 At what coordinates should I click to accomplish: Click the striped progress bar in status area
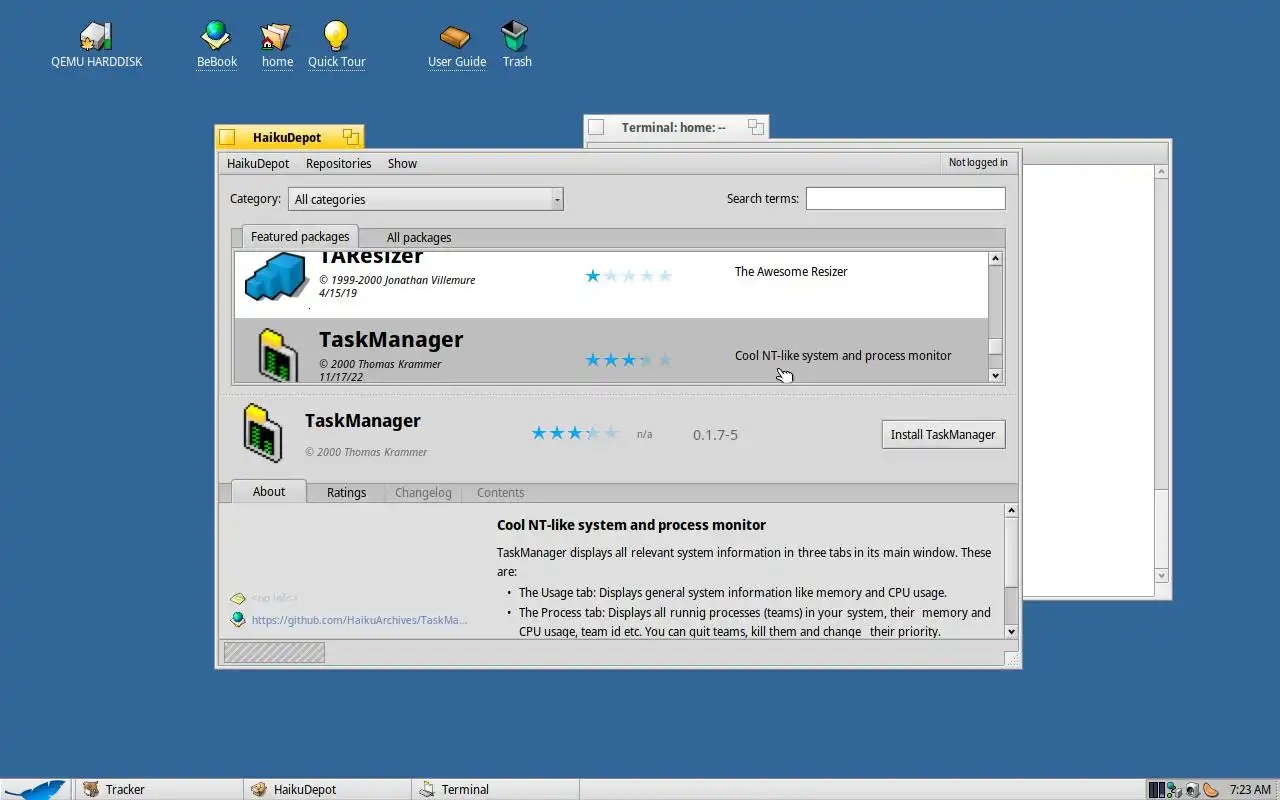274,653
